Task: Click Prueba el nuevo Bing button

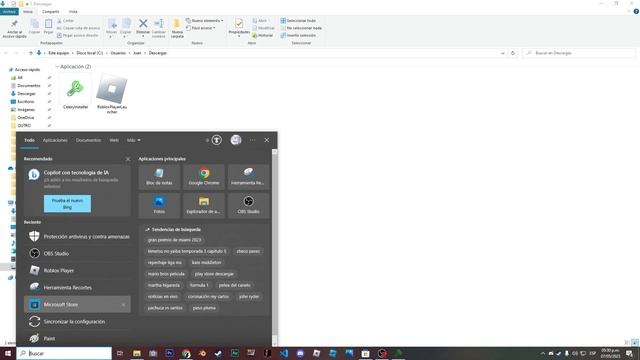Action: [67, 204]
